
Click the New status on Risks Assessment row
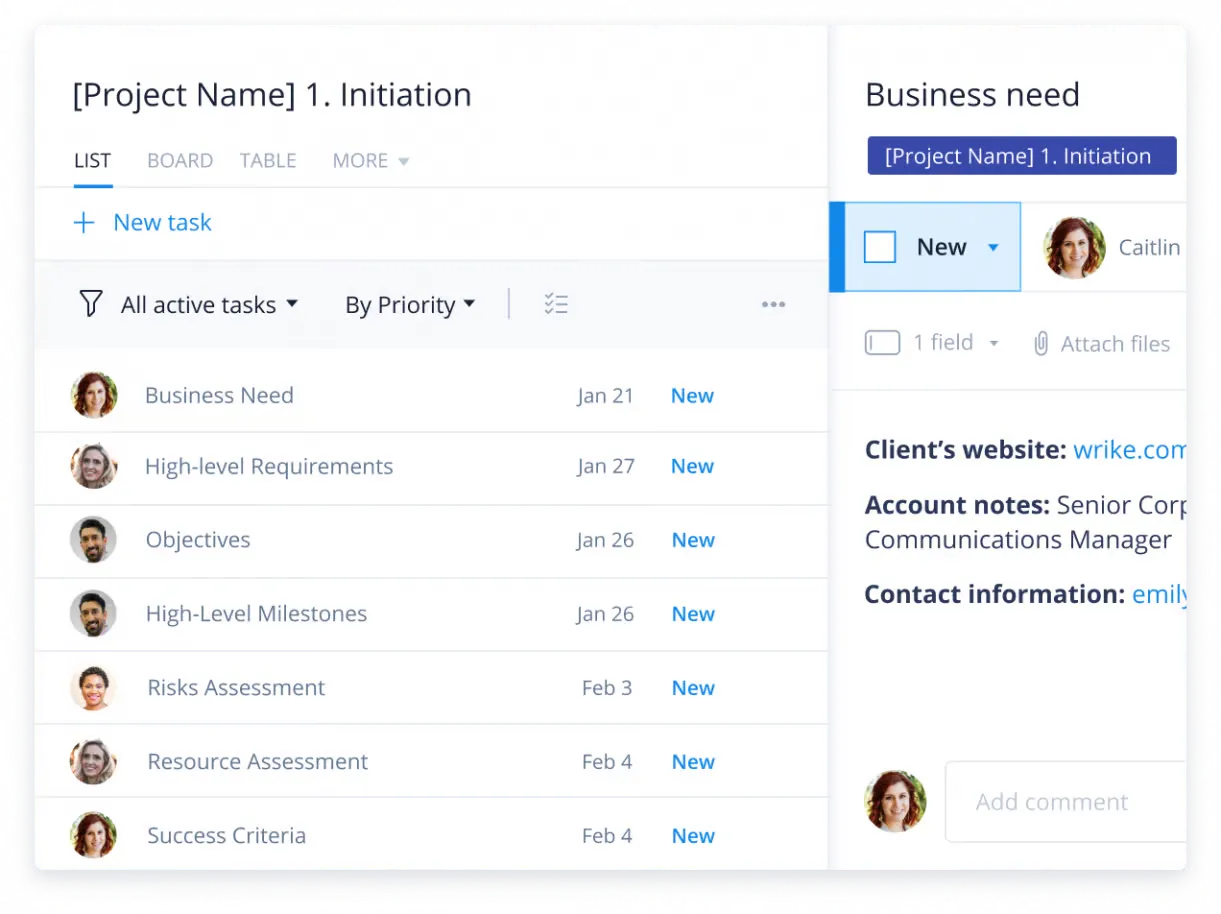click(x=693, y=688)
